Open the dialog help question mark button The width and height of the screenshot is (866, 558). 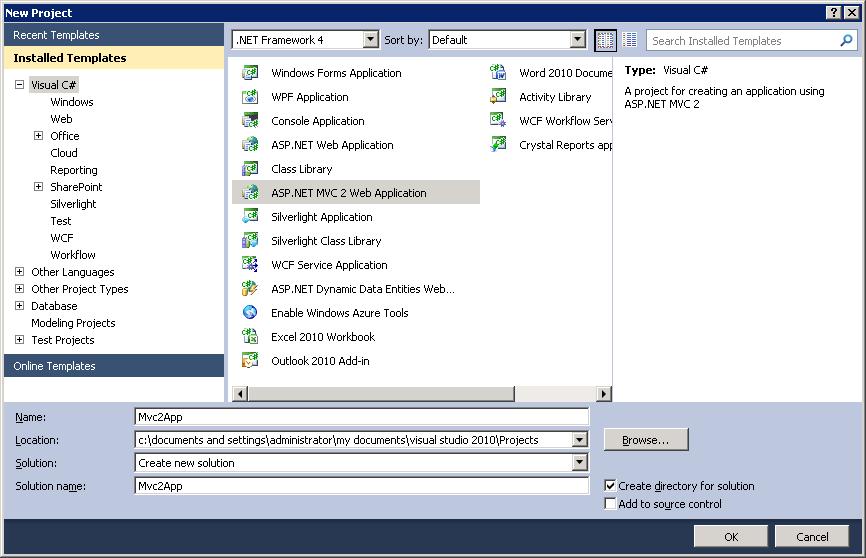pos(835,12)
